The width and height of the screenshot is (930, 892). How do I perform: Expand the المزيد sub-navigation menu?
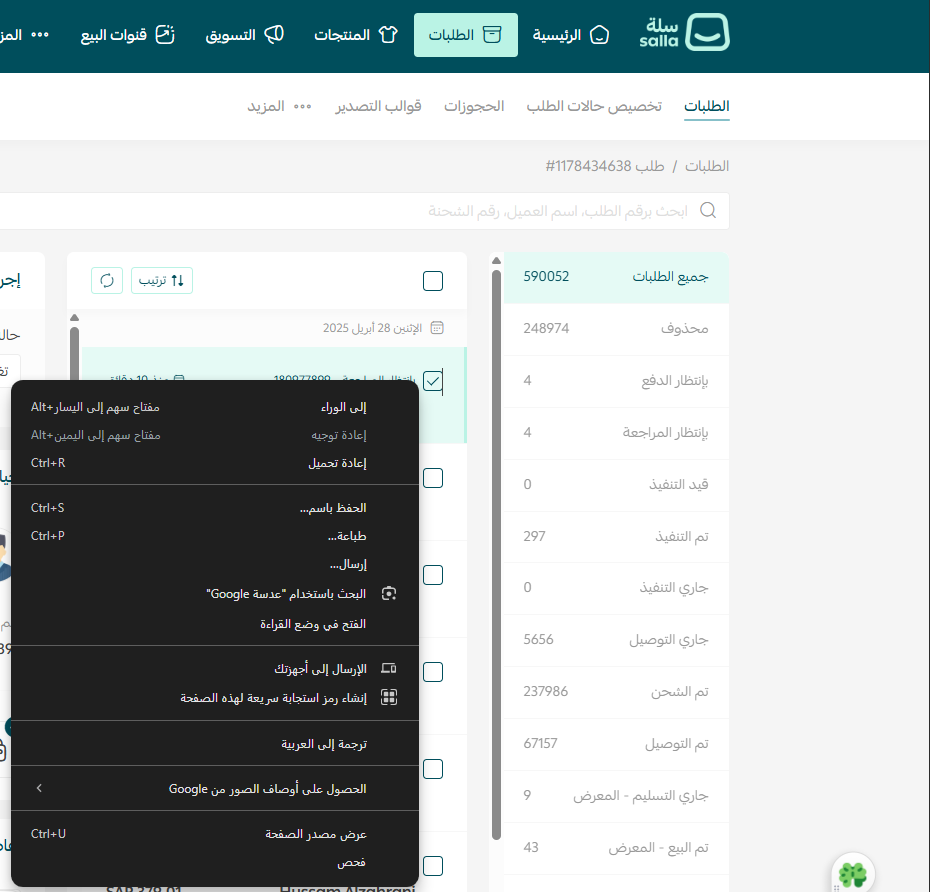tap(280, 106)
